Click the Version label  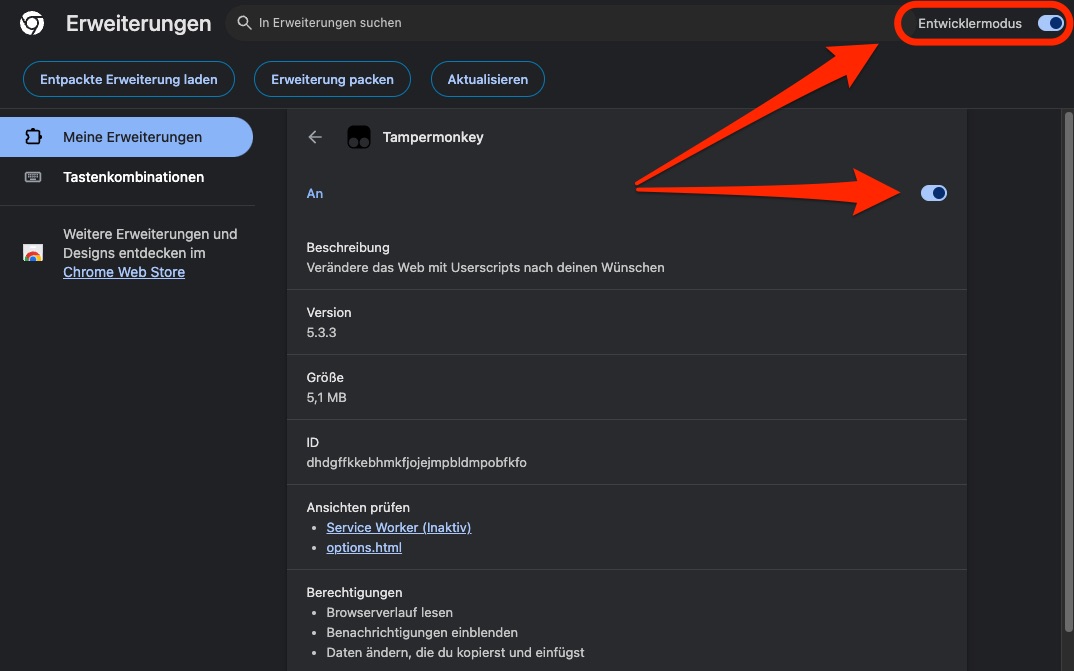329,312
